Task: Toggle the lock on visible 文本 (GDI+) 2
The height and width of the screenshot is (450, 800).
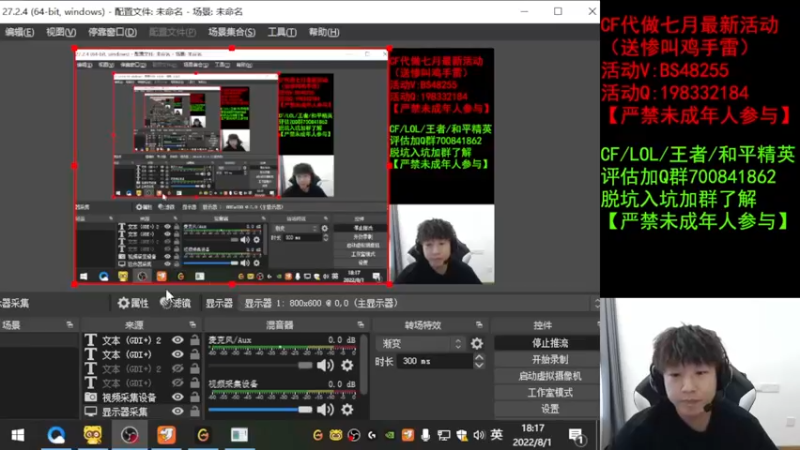Action: [x=194, y=340]
